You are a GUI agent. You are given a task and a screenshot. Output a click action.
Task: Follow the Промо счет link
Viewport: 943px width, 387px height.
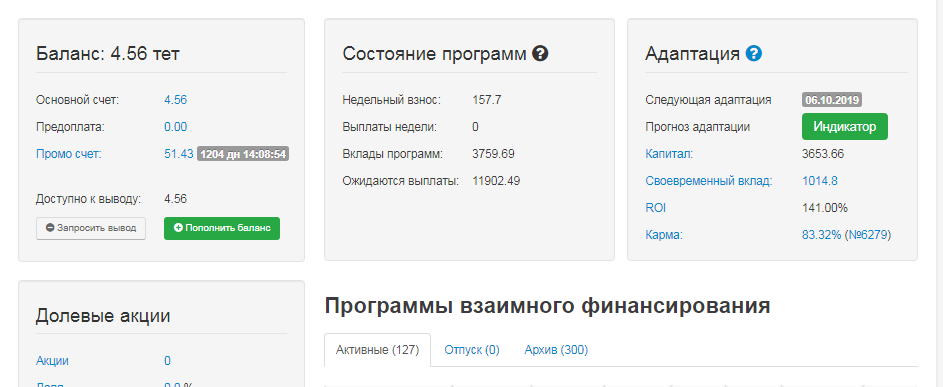point(69,154)
